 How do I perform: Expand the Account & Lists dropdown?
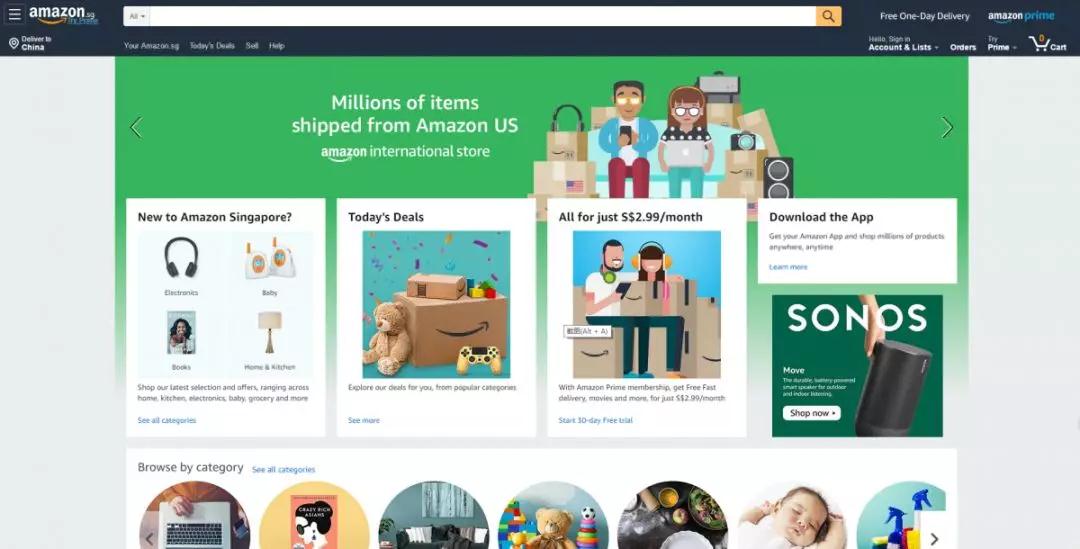(903, 44)
